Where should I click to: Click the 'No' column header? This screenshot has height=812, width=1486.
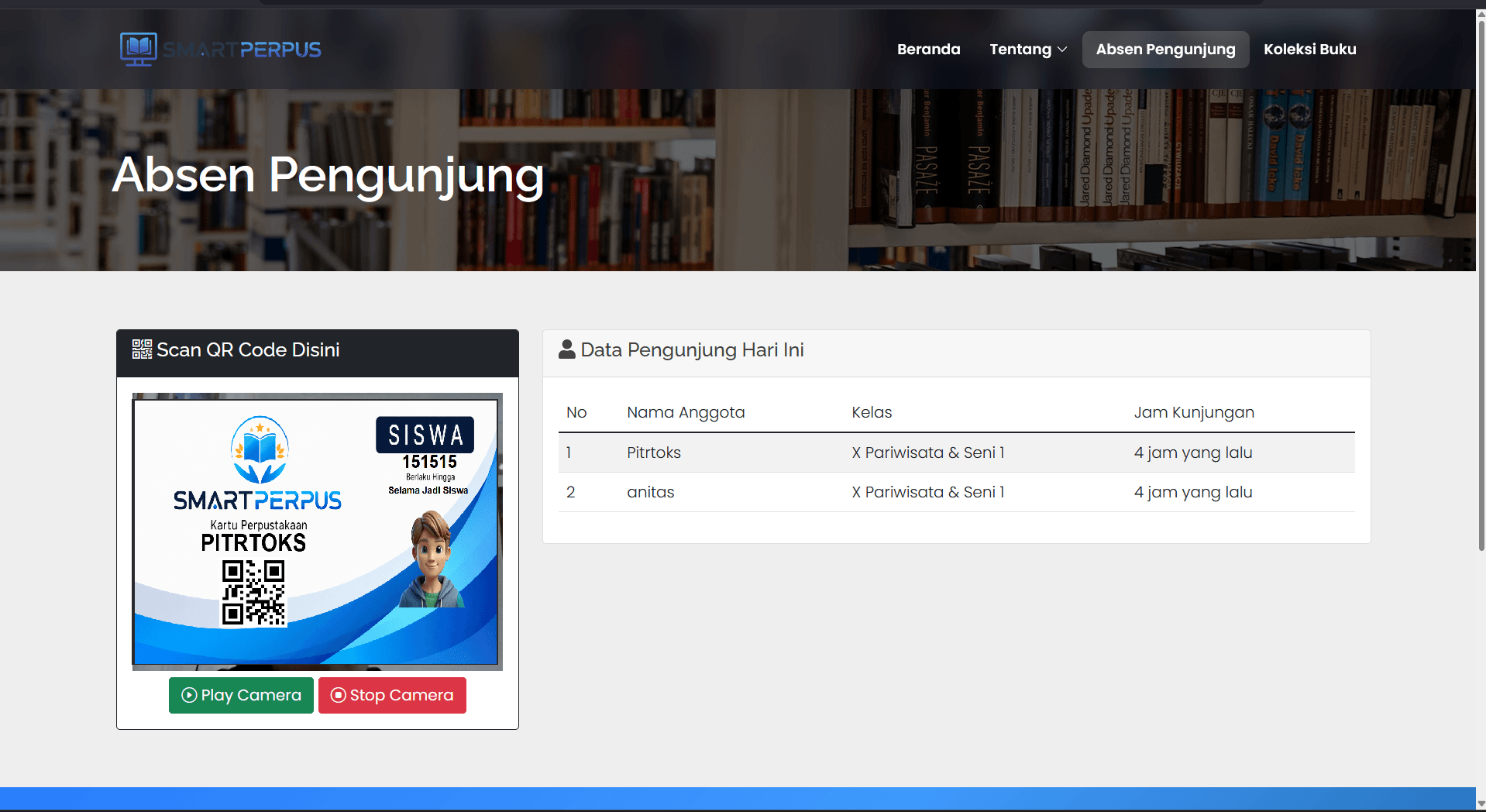coord(576,412)
